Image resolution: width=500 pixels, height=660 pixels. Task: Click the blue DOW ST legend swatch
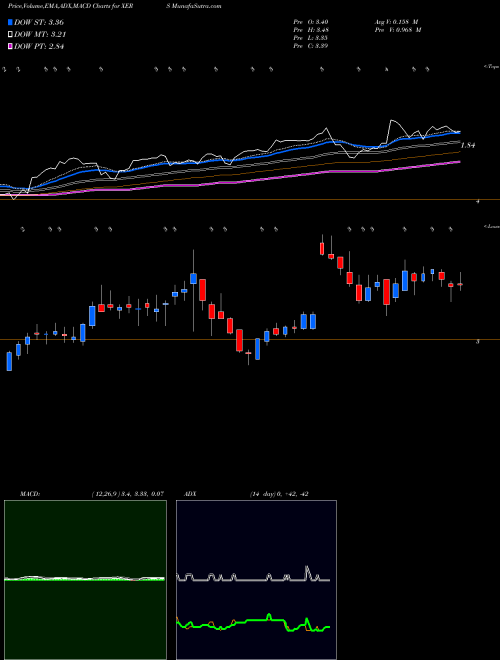(x=11, y=22)
